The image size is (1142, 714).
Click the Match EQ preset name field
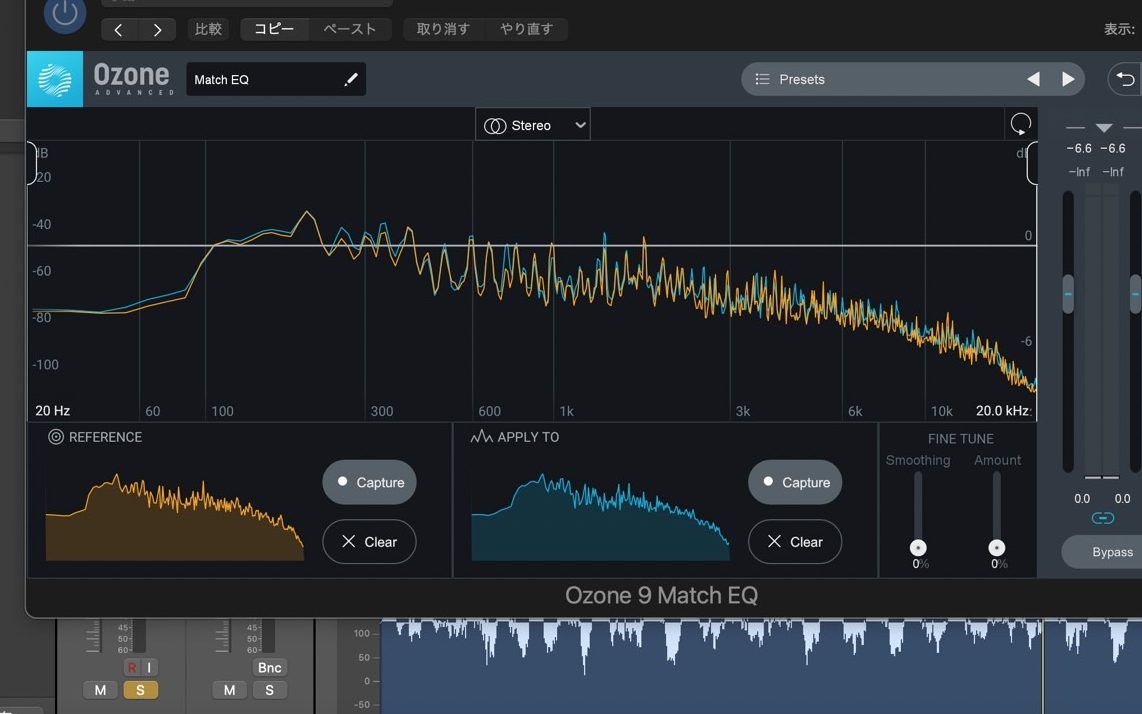click(x=262, y=80)
